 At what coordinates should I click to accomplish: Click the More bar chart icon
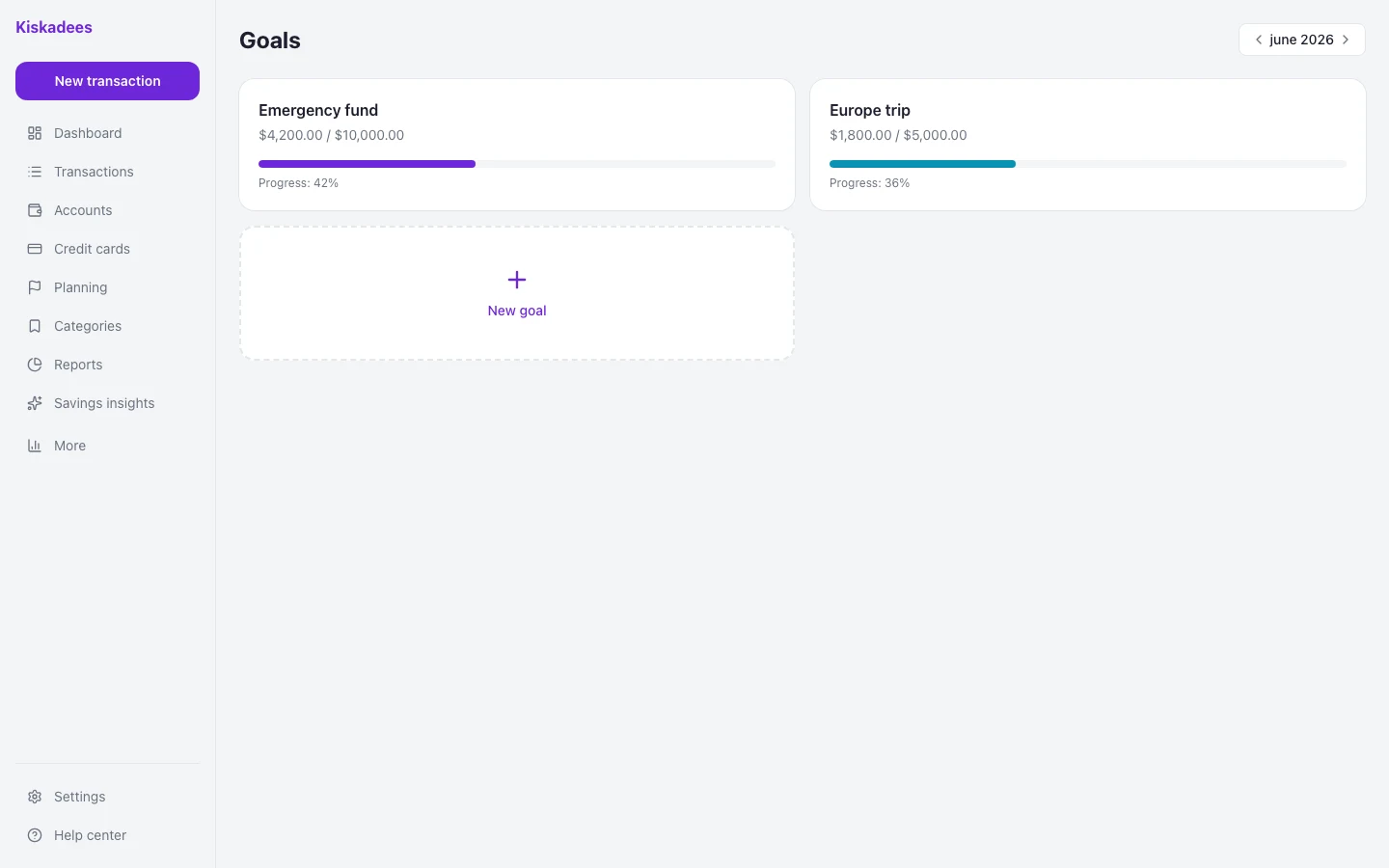coord(35,446)
